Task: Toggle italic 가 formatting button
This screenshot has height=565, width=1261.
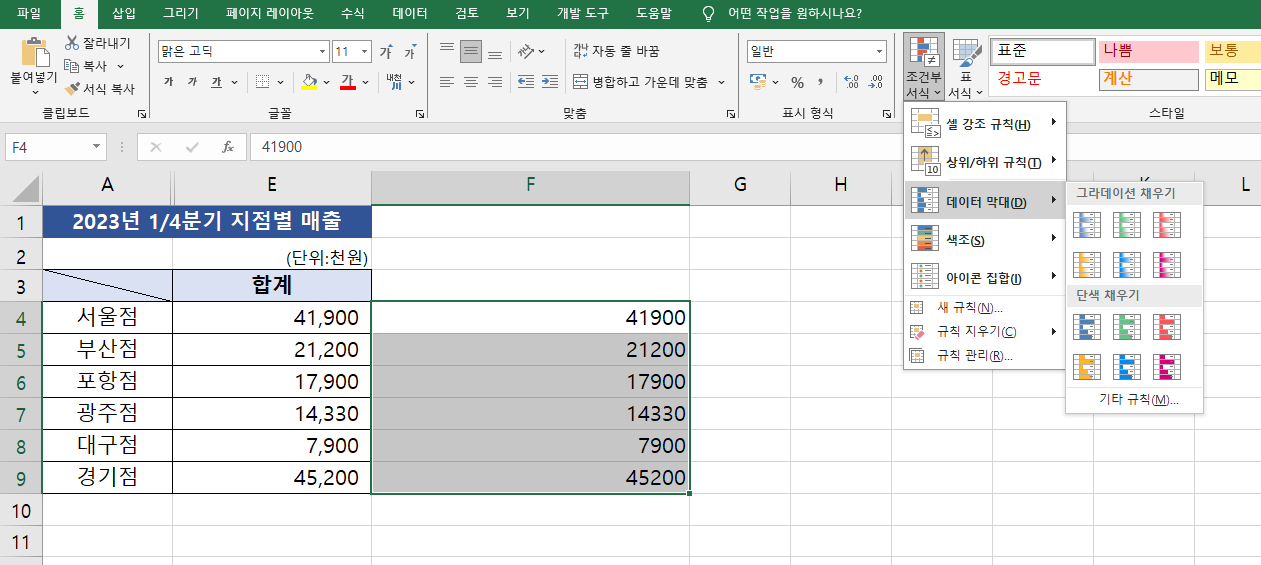Action: [192, 82]
